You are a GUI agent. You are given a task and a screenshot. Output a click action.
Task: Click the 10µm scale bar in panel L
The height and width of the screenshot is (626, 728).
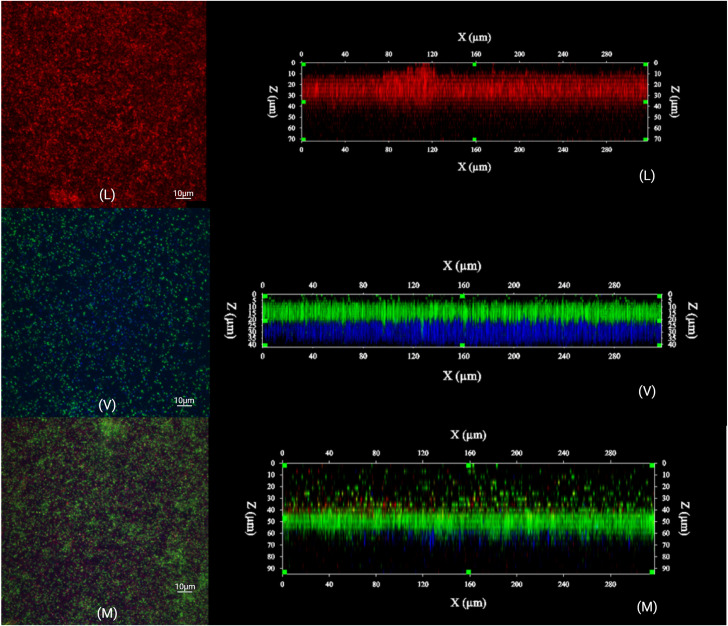(183, 195)
